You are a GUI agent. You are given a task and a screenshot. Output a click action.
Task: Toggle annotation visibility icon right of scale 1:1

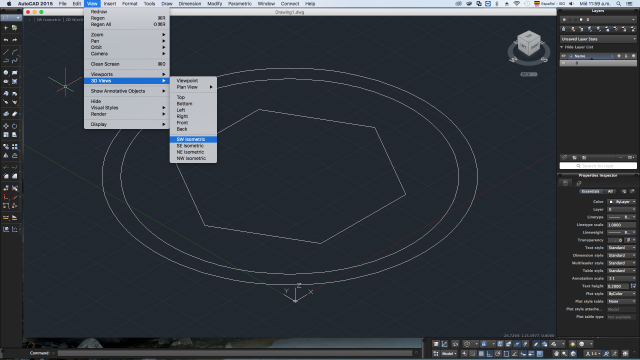click(x=606, y=353)
